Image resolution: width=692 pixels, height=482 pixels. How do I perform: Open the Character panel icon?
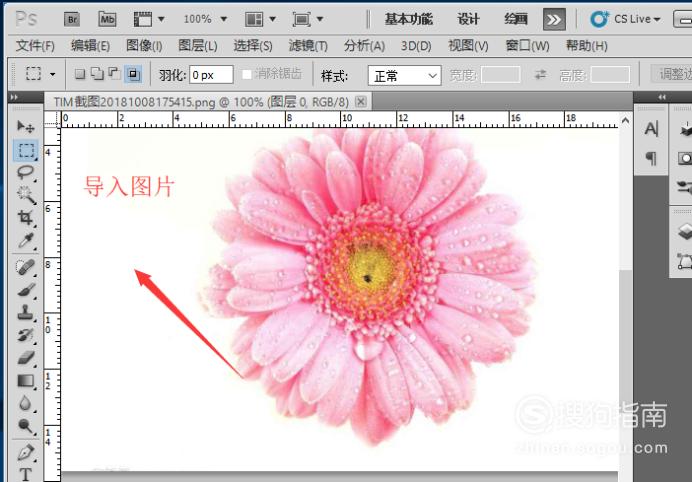[x=651, y=129]
